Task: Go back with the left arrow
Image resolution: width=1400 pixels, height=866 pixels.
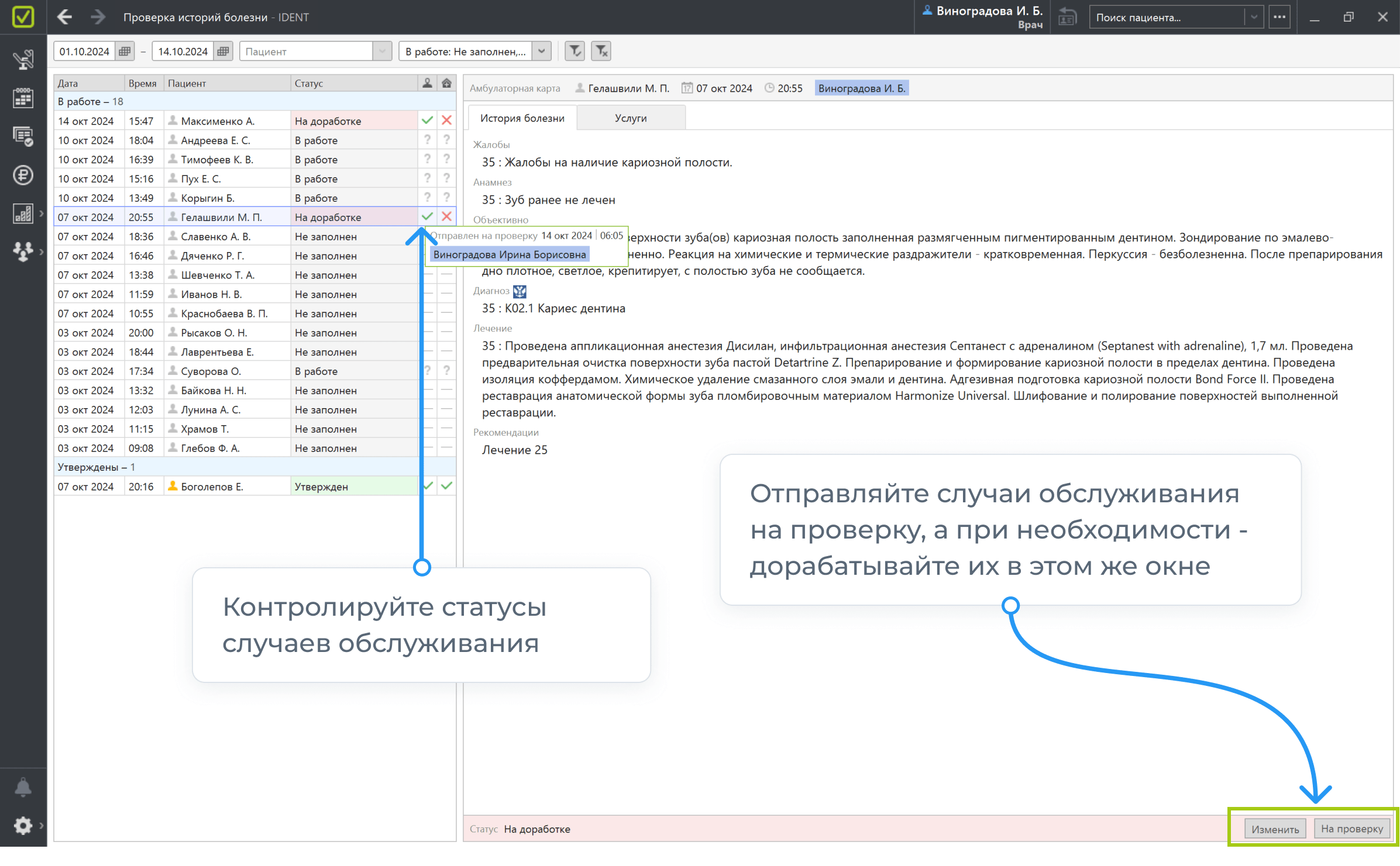Action: [64, 17]
